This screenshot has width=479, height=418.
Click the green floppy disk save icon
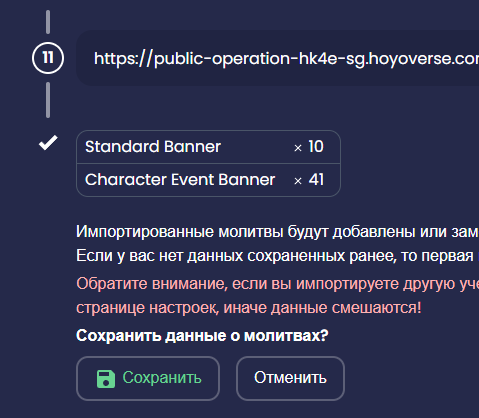click(x=106, y=379)
